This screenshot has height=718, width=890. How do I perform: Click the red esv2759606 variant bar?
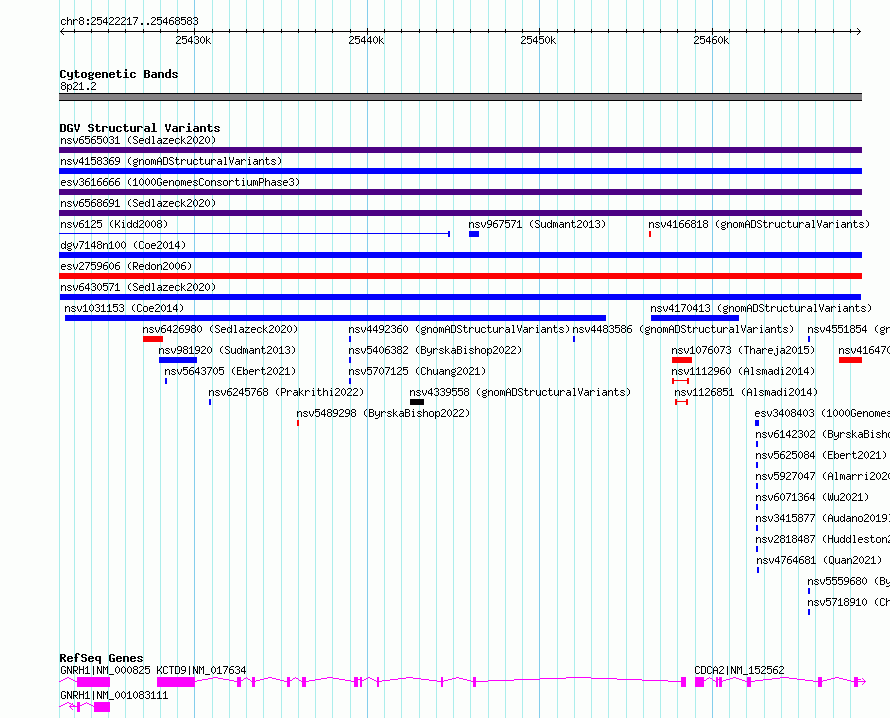[x=460, y=276]
